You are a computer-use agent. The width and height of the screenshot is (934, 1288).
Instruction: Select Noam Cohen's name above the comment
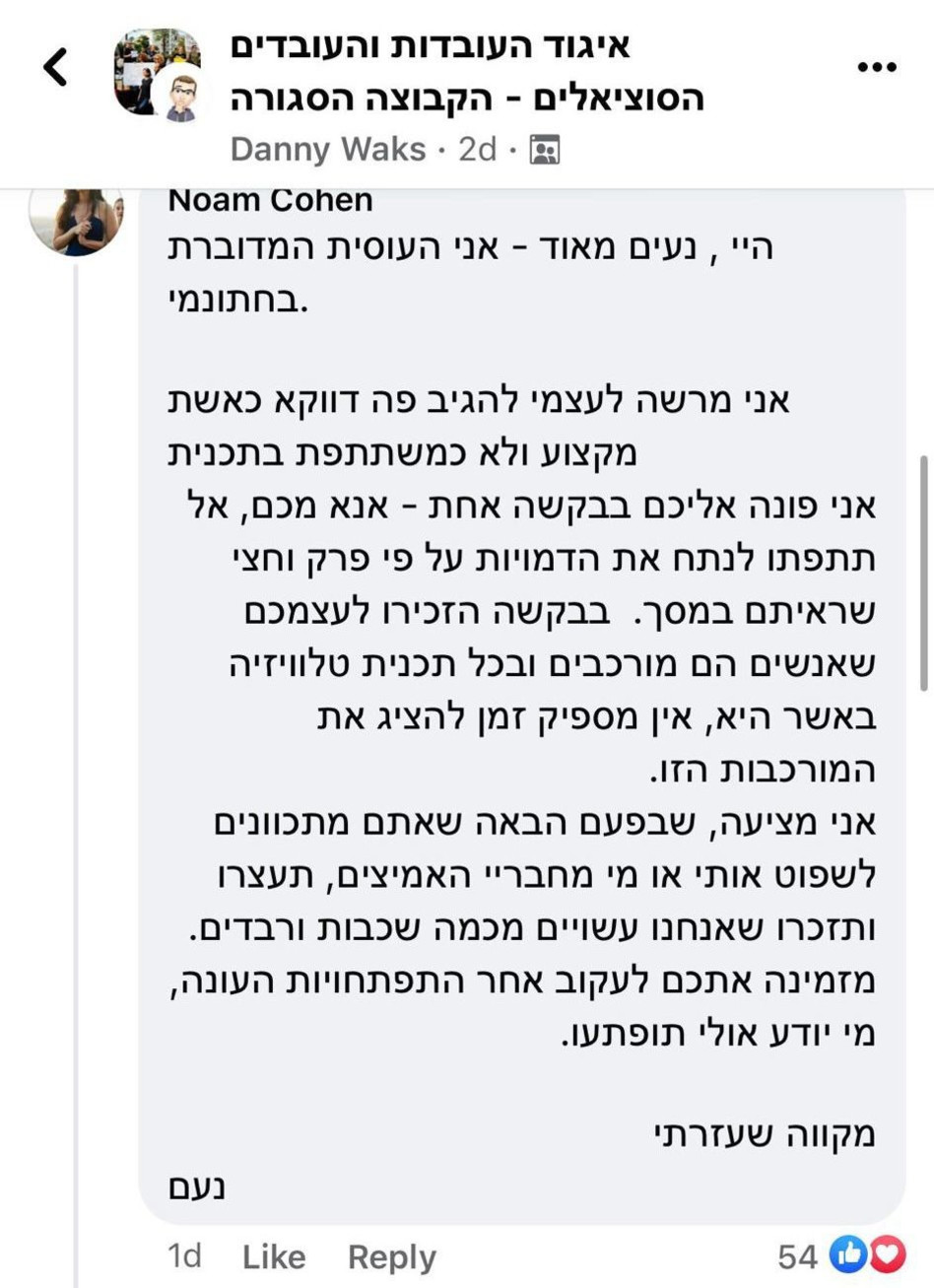tap(271, 200)
